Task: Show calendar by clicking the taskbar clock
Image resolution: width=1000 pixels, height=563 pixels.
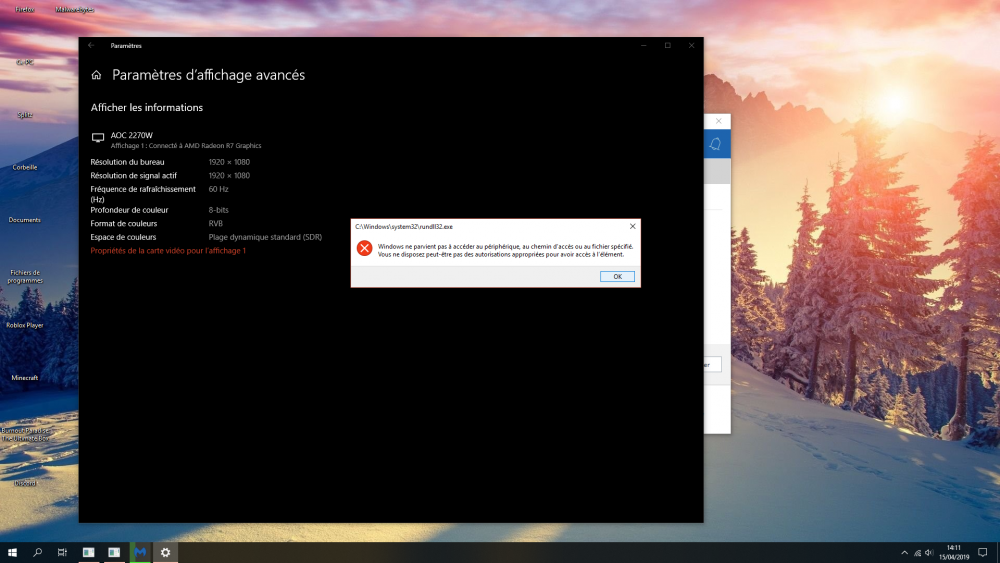Action: (x=954, y=552)
